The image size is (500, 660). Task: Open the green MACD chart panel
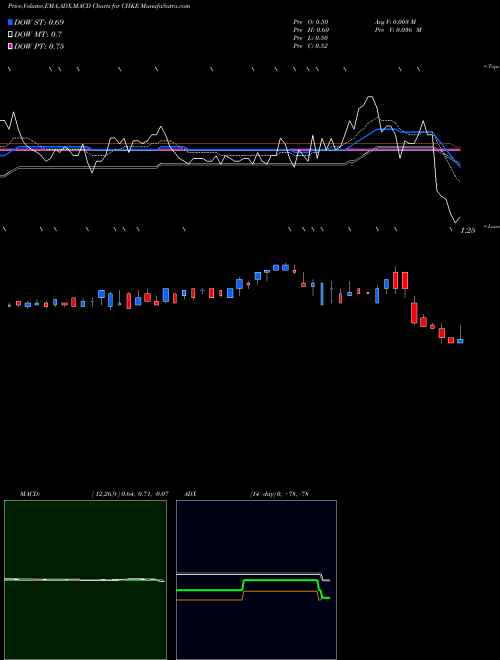pyautogui.click(x=85, y=580)
